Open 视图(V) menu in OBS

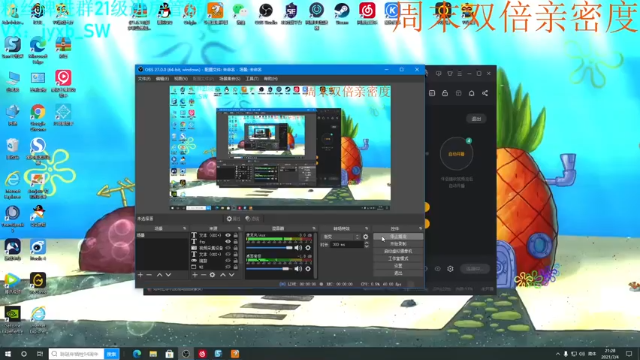pos(180,79)
